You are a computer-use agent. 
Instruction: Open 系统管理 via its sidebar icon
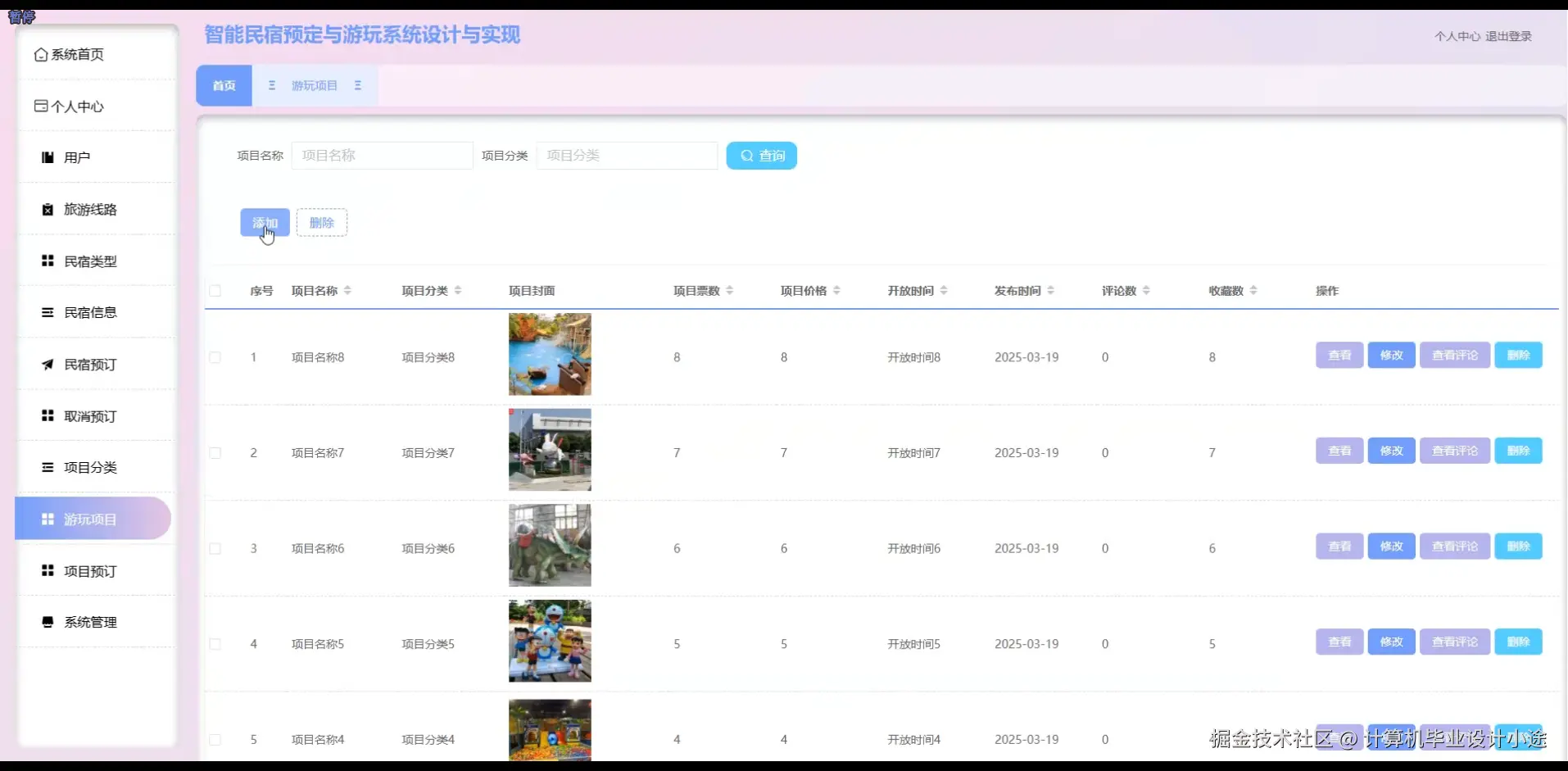pyautogui.click(x=47, y=621)
